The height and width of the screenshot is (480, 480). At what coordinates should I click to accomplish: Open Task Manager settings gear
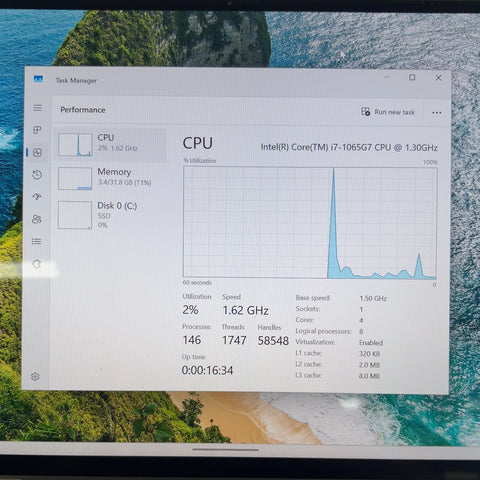coord(35,377)
